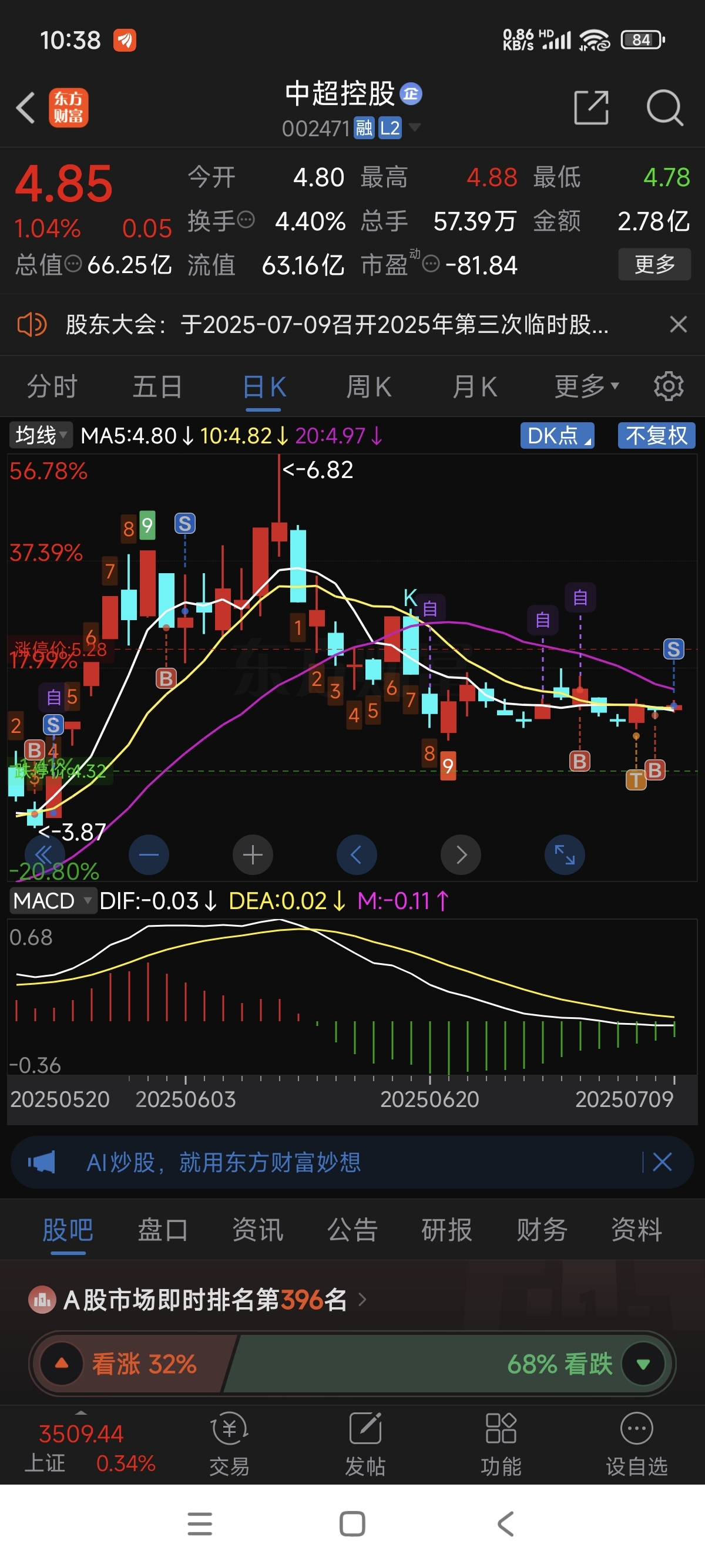Expand chart to fullscreen icon
705x1568 pixels.
pos(565,854)
